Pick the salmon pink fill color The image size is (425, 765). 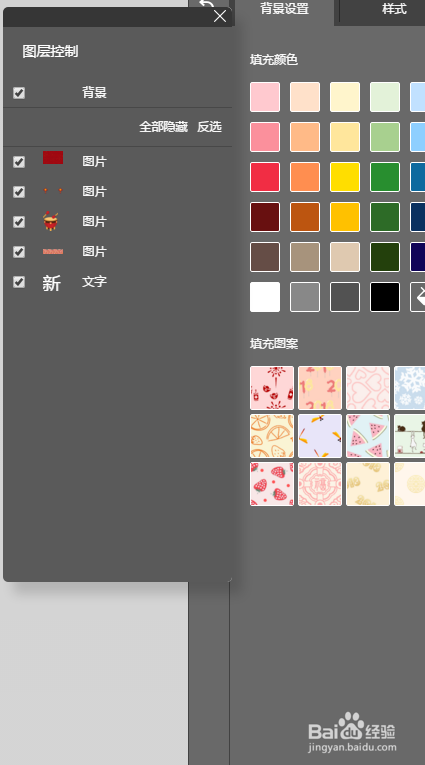pos(265,137)
